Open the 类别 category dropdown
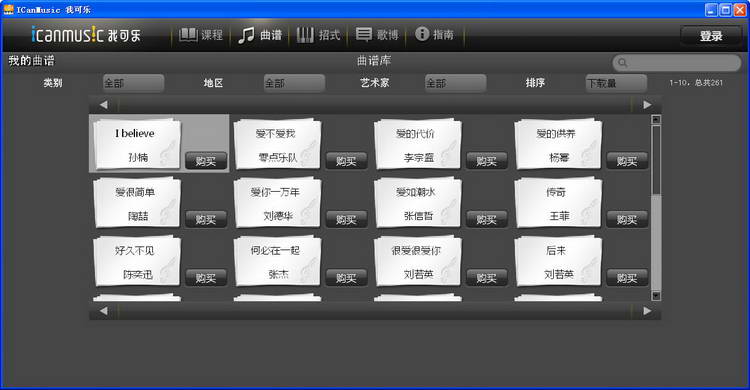The width and height of the screenshot is (750, 390). coord(133,83)
